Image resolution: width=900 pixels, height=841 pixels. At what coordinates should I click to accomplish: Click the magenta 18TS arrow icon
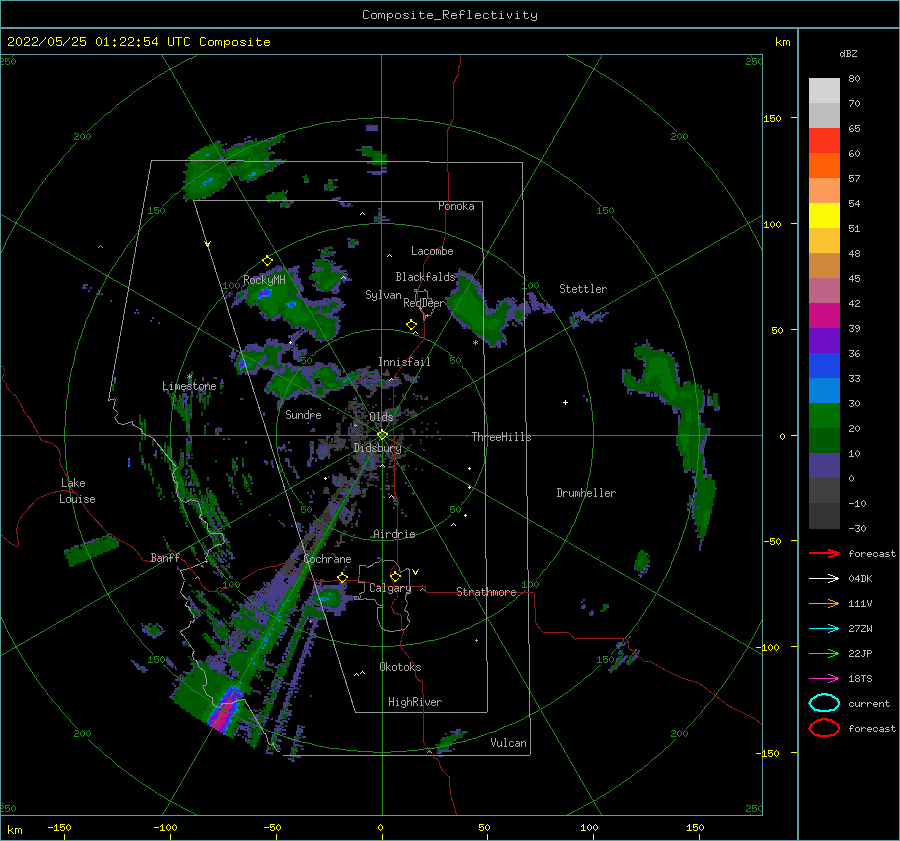click(824, 679)
